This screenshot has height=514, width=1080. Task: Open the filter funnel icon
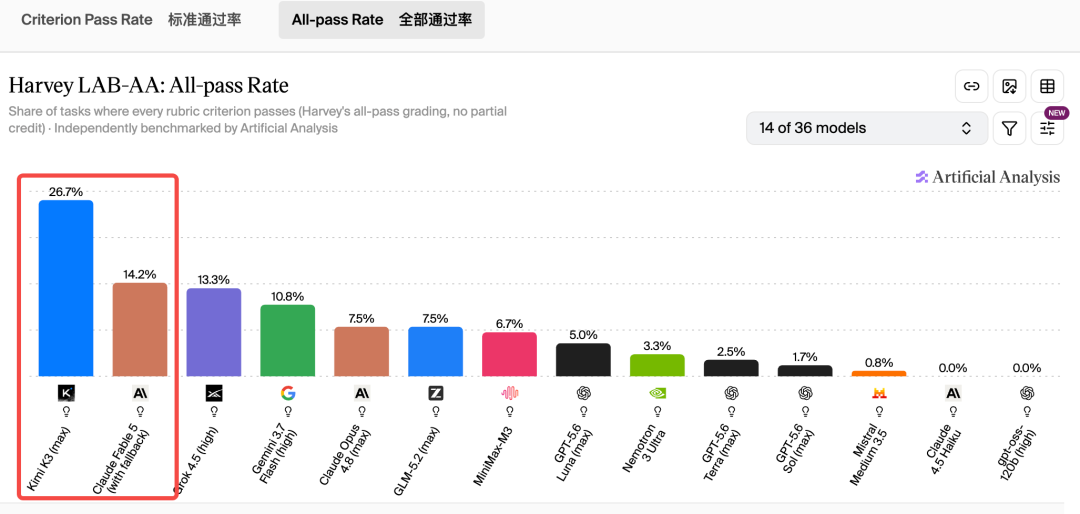point(1009,128)
